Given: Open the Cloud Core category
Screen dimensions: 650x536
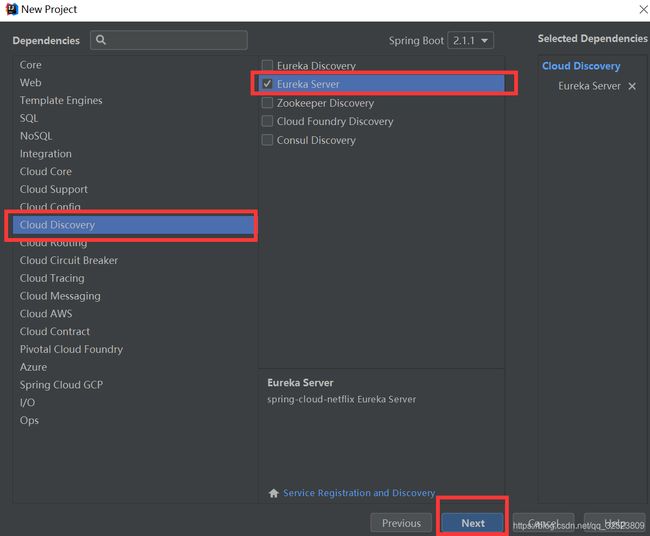Looking at the screenshot, I should click(x=46, y=172).
